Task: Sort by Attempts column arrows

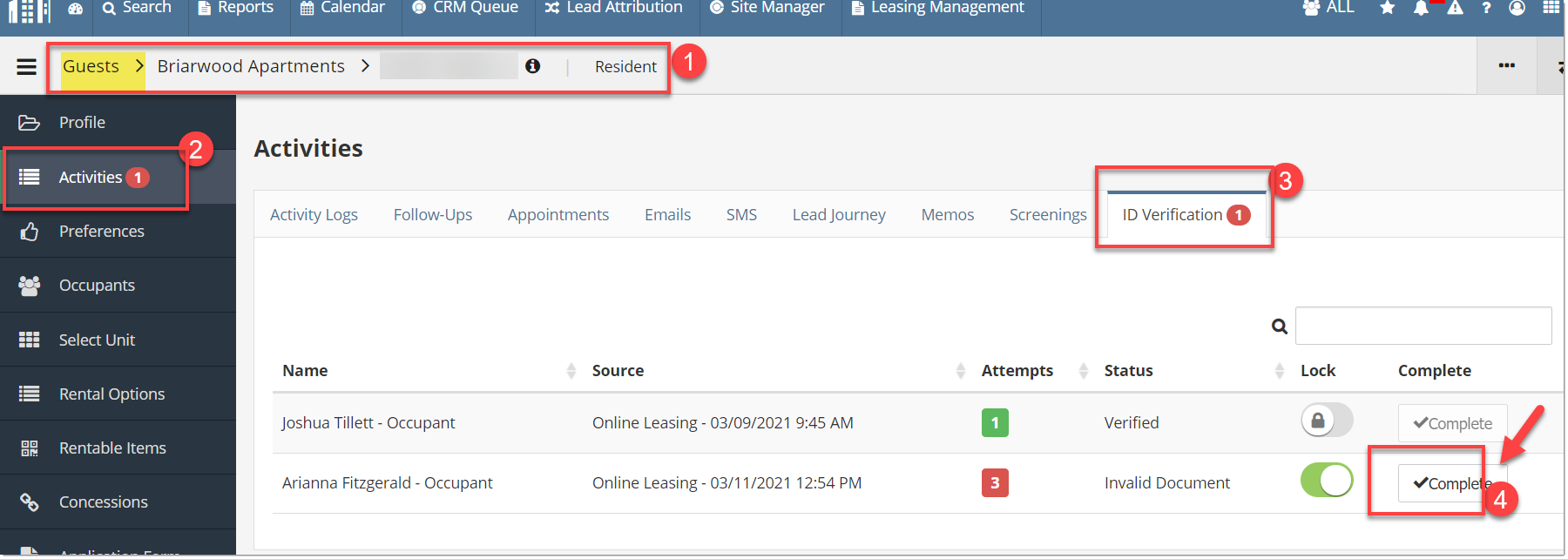Action: (1084, 371)
